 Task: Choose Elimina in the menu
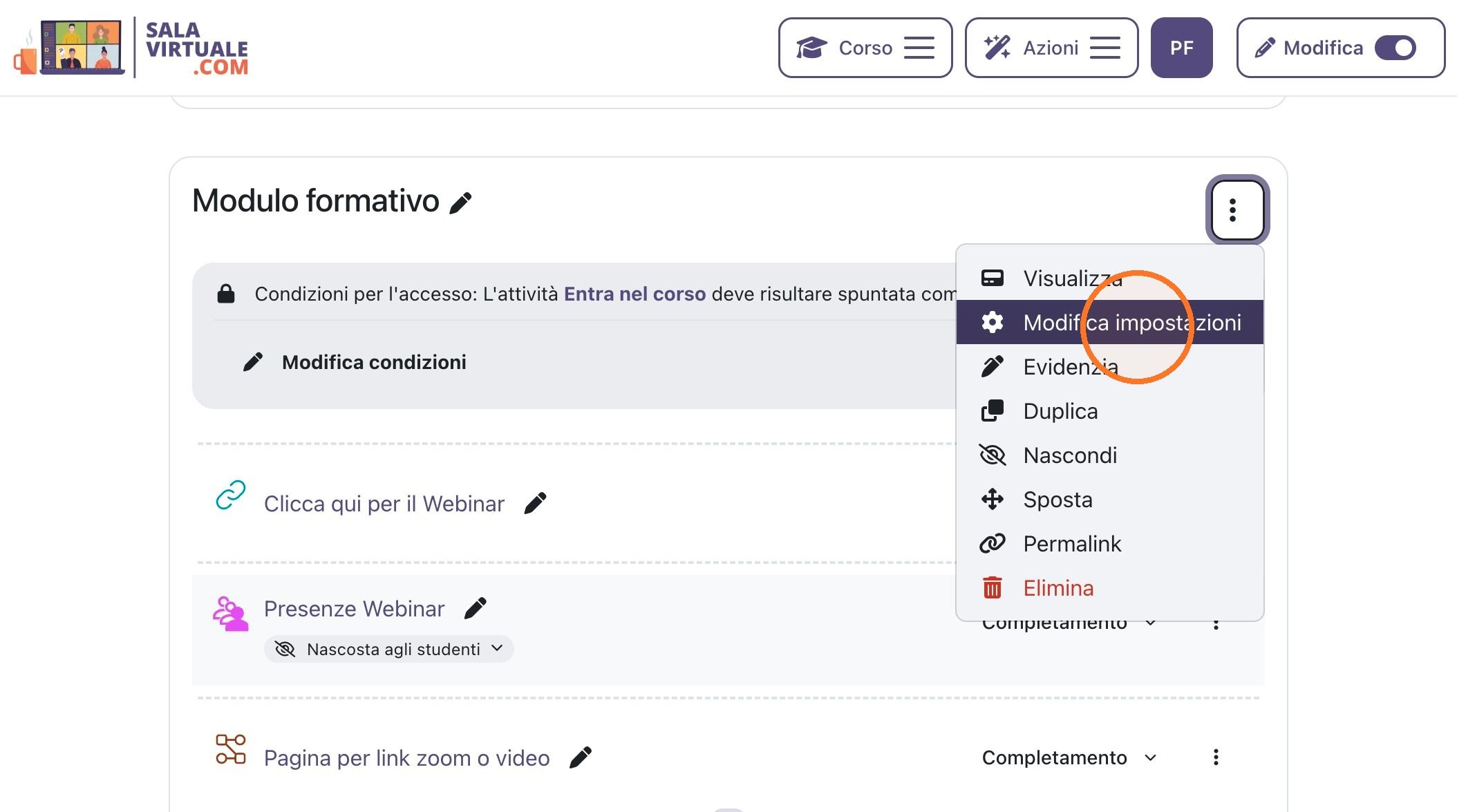click(1109, 588)
